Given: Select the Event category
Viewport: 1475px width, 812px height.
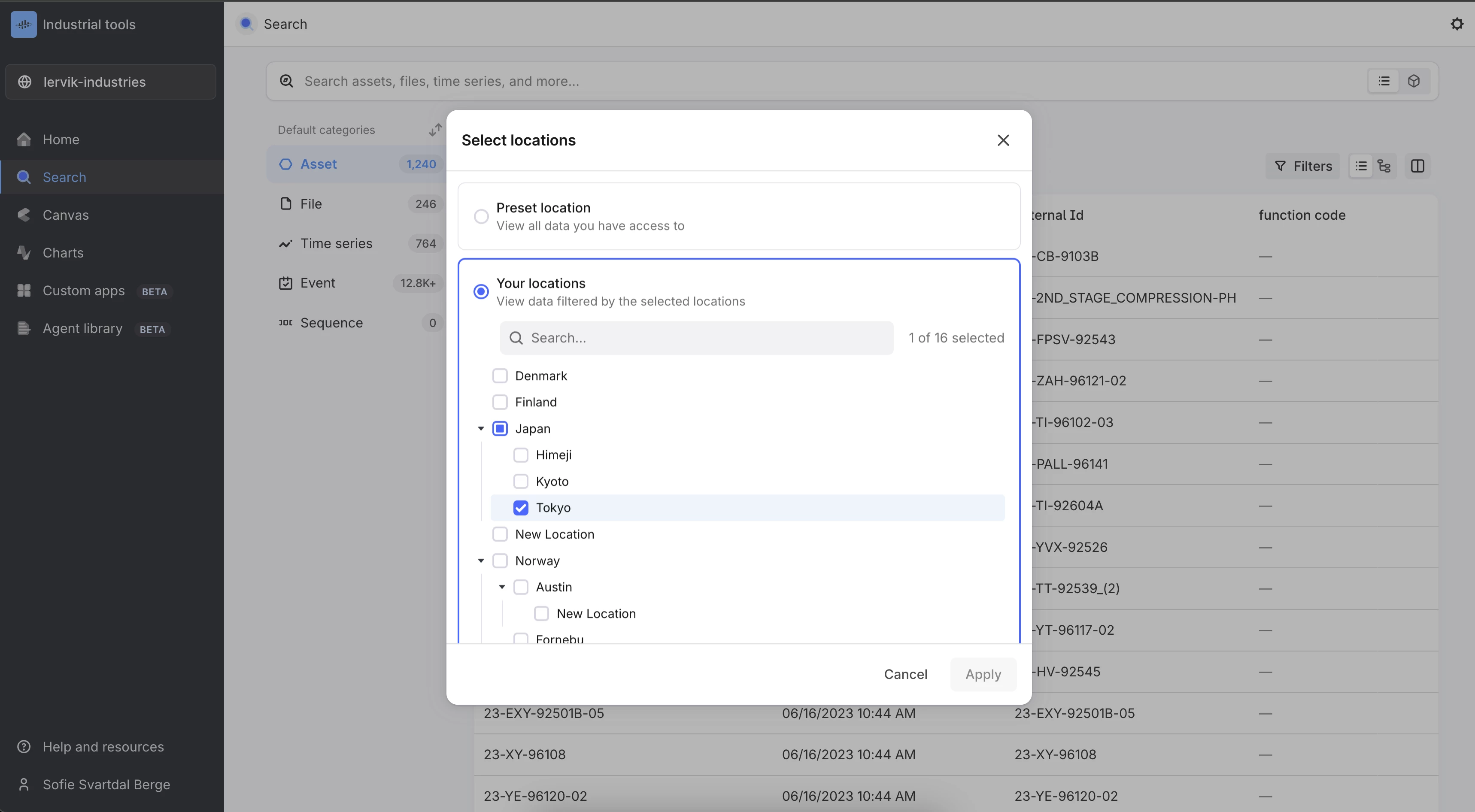Looking at the screenshot, I should (x=317, y=283).
